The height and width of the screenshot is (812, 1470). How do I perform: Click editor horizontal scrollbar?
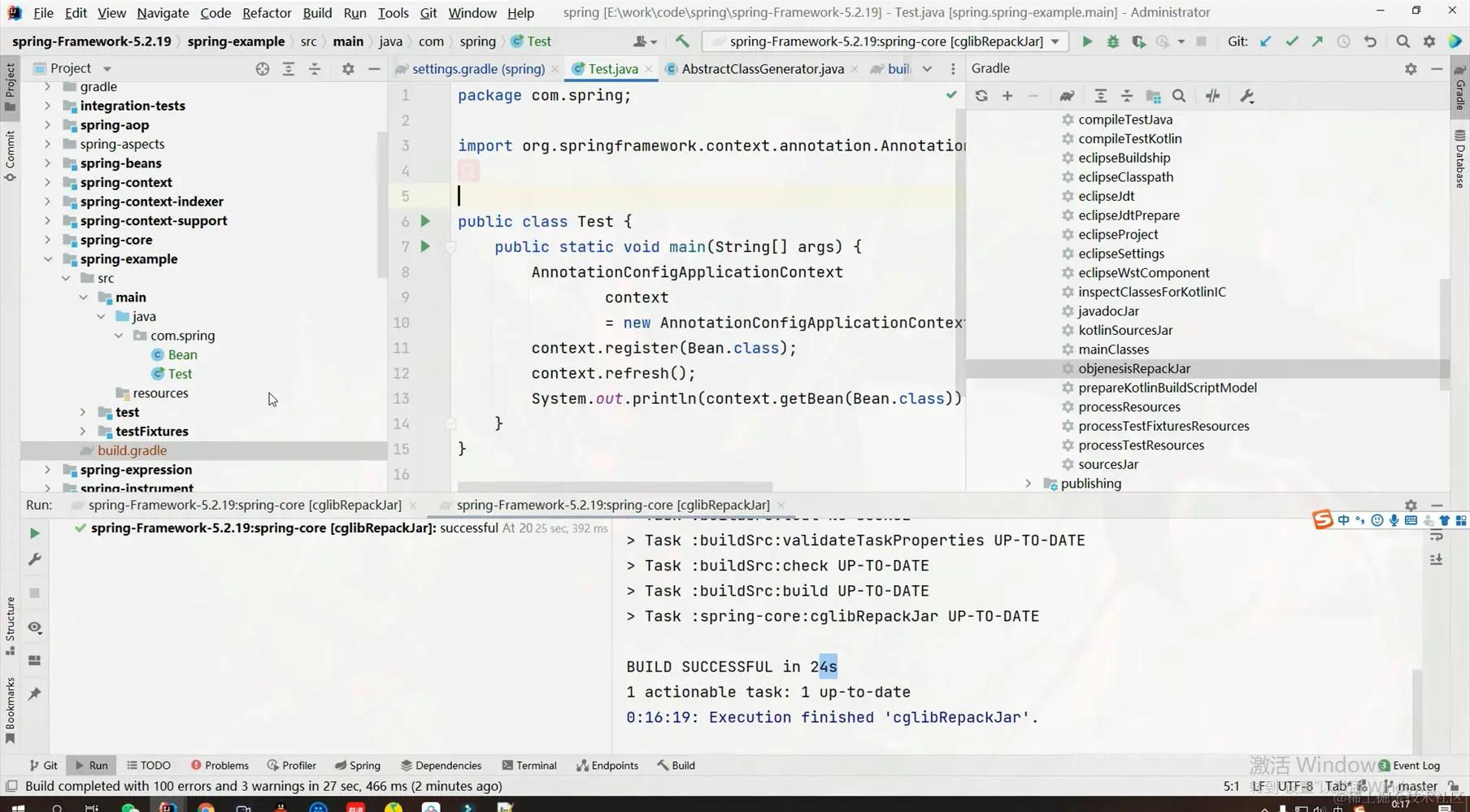(615, 486)
